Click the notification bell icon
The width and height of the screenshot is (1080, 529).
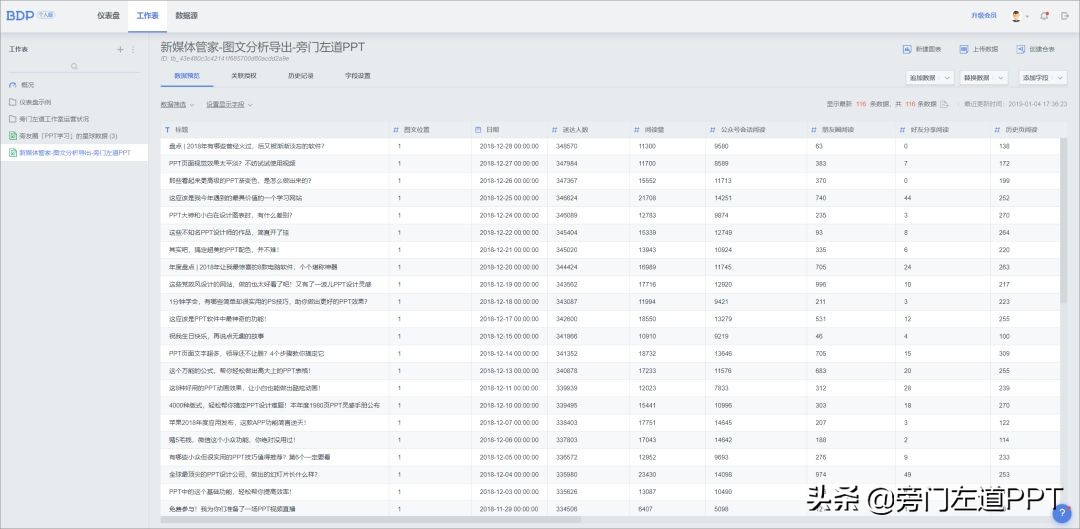[x=1044, y=16]
